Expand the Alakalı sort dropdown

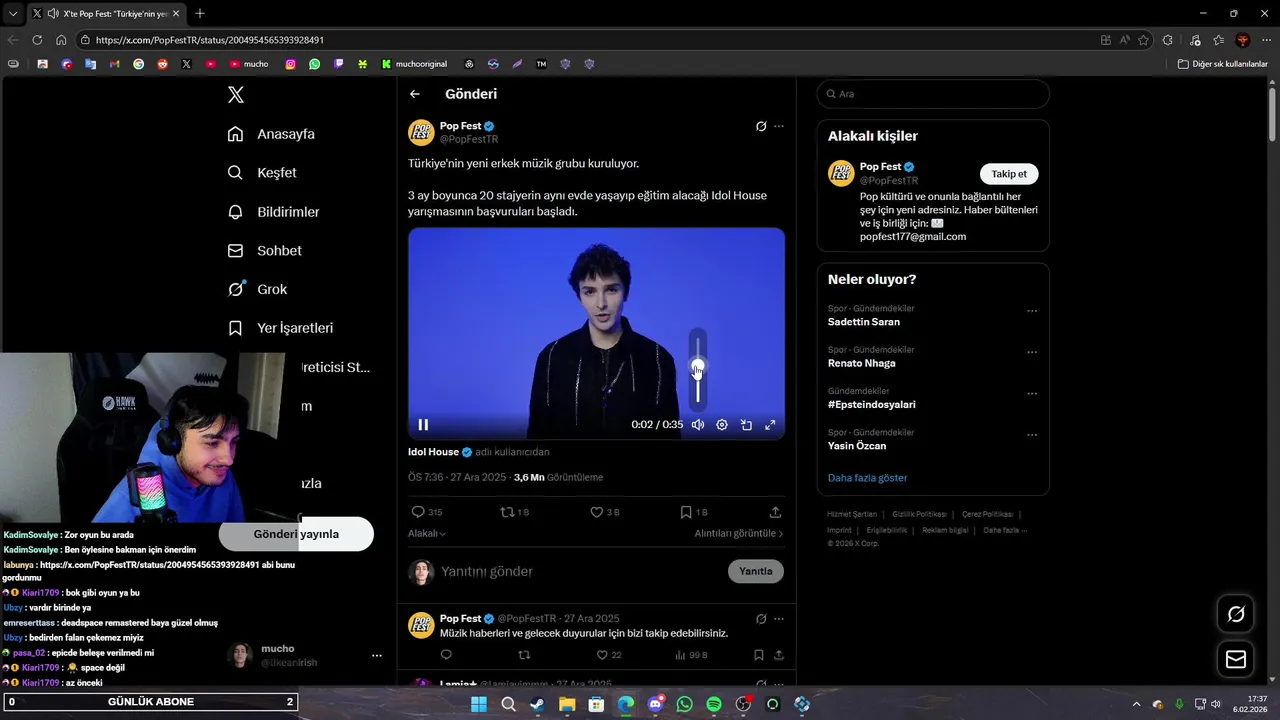[427, 534]
